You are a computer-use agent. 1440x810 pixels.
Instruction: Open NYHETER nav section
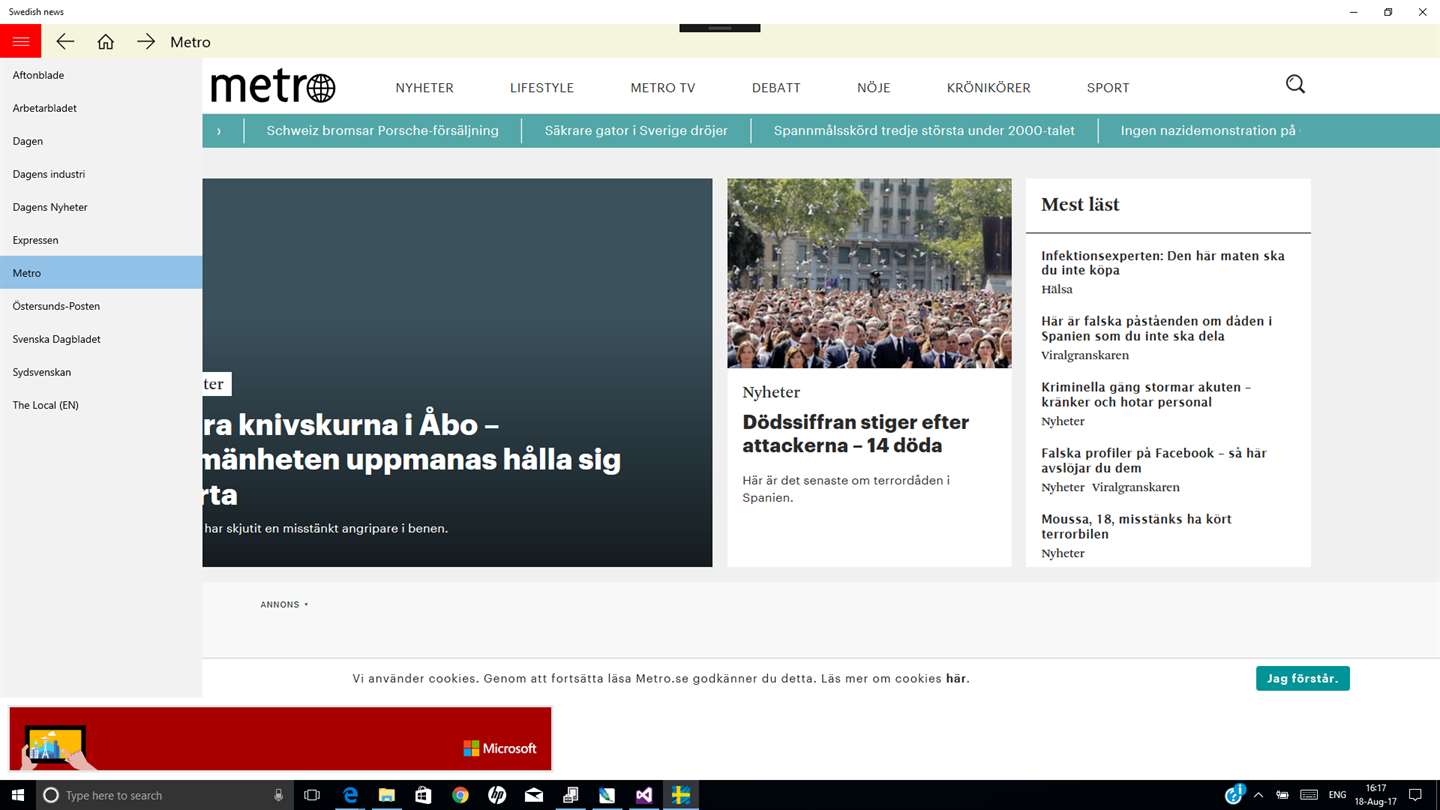(x=424, y=88)
